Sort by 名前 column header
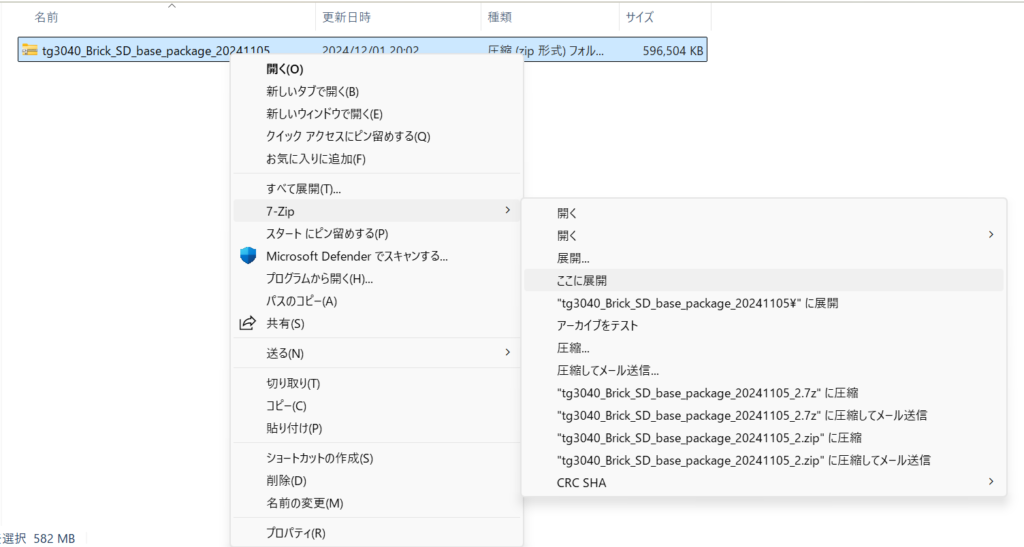1024x547 pixels. [x=46, y=18]
